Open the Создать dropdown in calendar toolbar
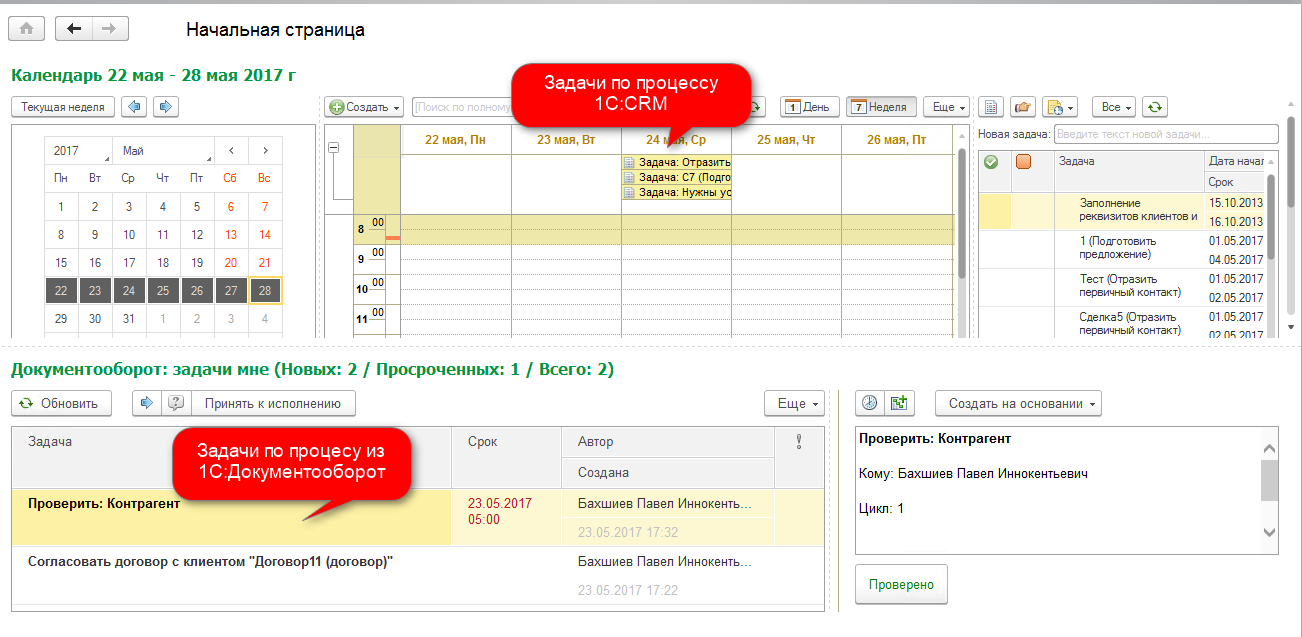 click(365, 107)
